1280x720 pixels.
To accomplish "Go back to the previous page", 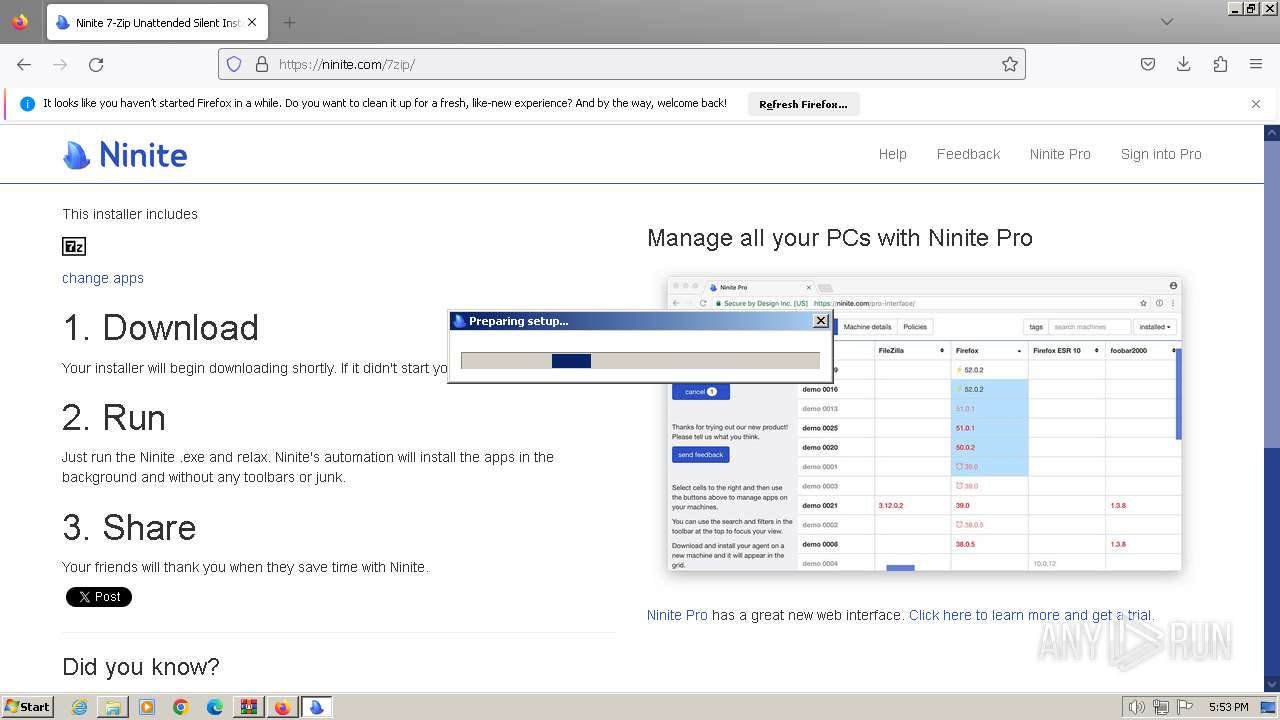I will click(x=24, y=64).
